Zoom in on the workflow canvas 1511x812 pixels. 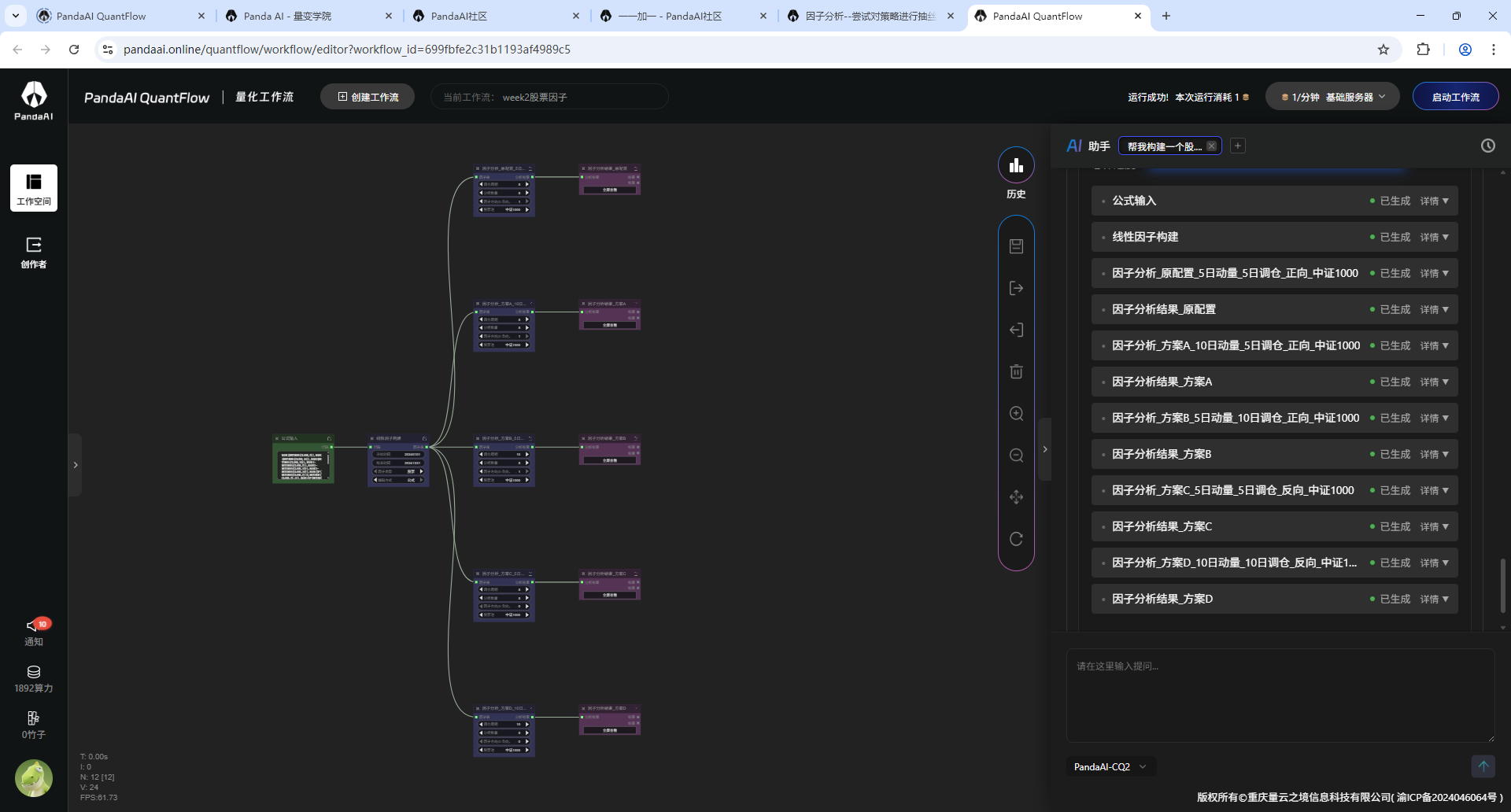(x=1016, y=414)
